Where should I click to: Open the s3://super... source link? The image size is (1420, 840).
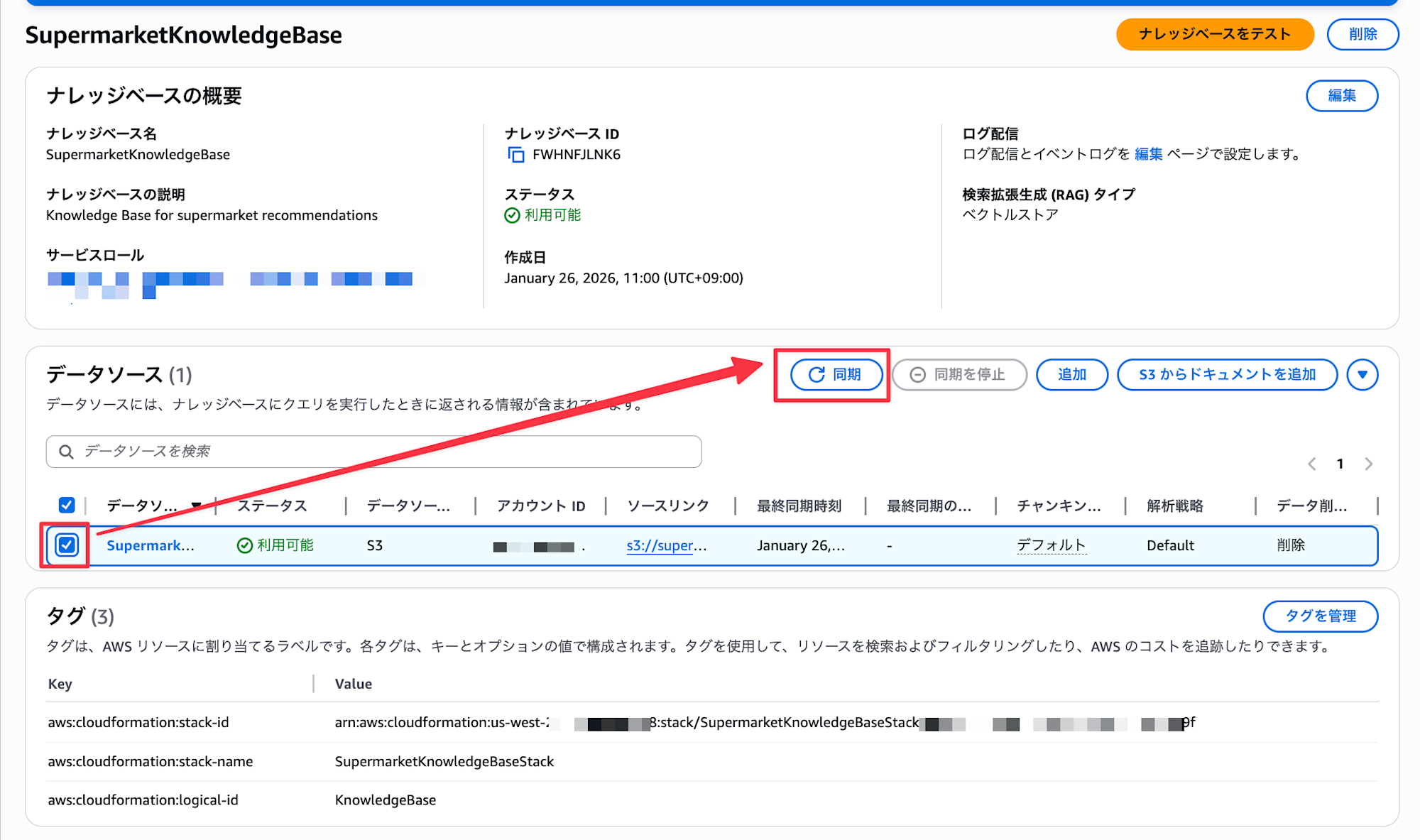666,545
